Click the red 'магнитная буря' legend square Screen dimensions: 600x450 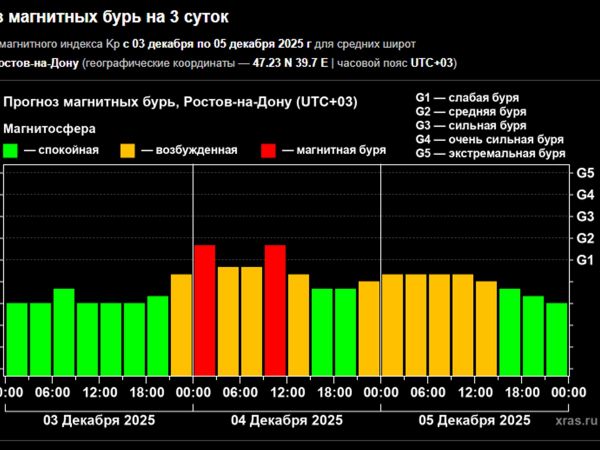270,150
